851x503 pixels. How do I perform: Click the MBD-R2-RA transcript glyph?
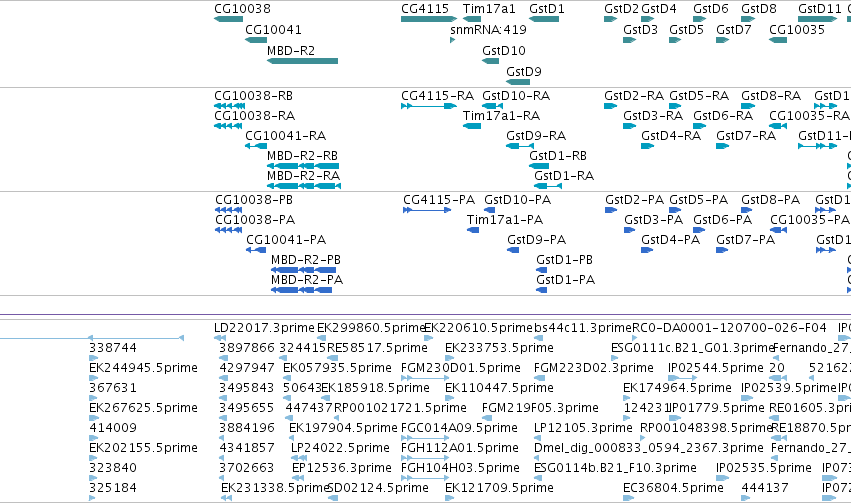(304, 186)
